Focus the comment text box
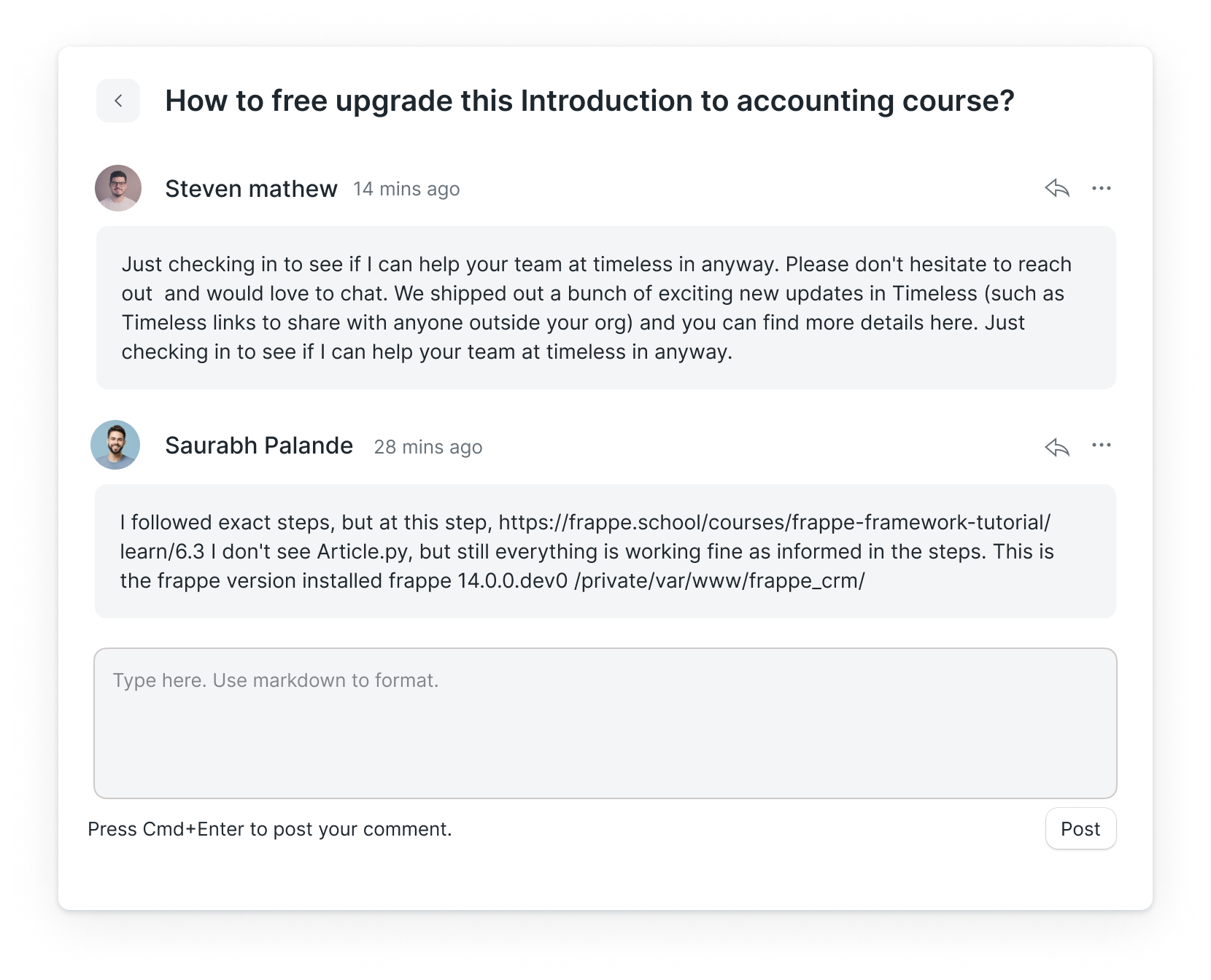This screenshot has width=1211, height=980. tap(605, 723)
